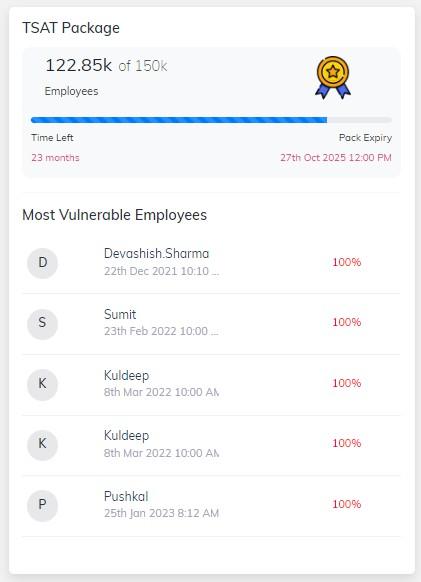Select the P avatar for Pushkal
The width and height of the screenshot is (421, 582).
coord(42,505)
